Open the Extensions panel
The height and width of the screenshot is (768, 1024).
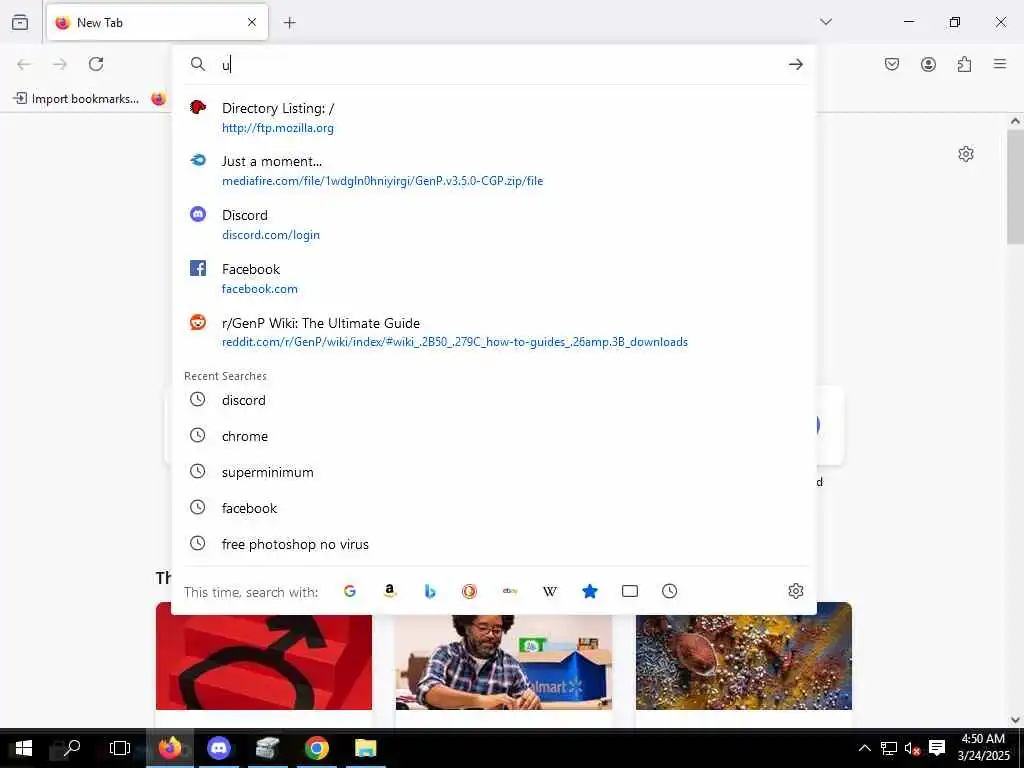[964, 64]
